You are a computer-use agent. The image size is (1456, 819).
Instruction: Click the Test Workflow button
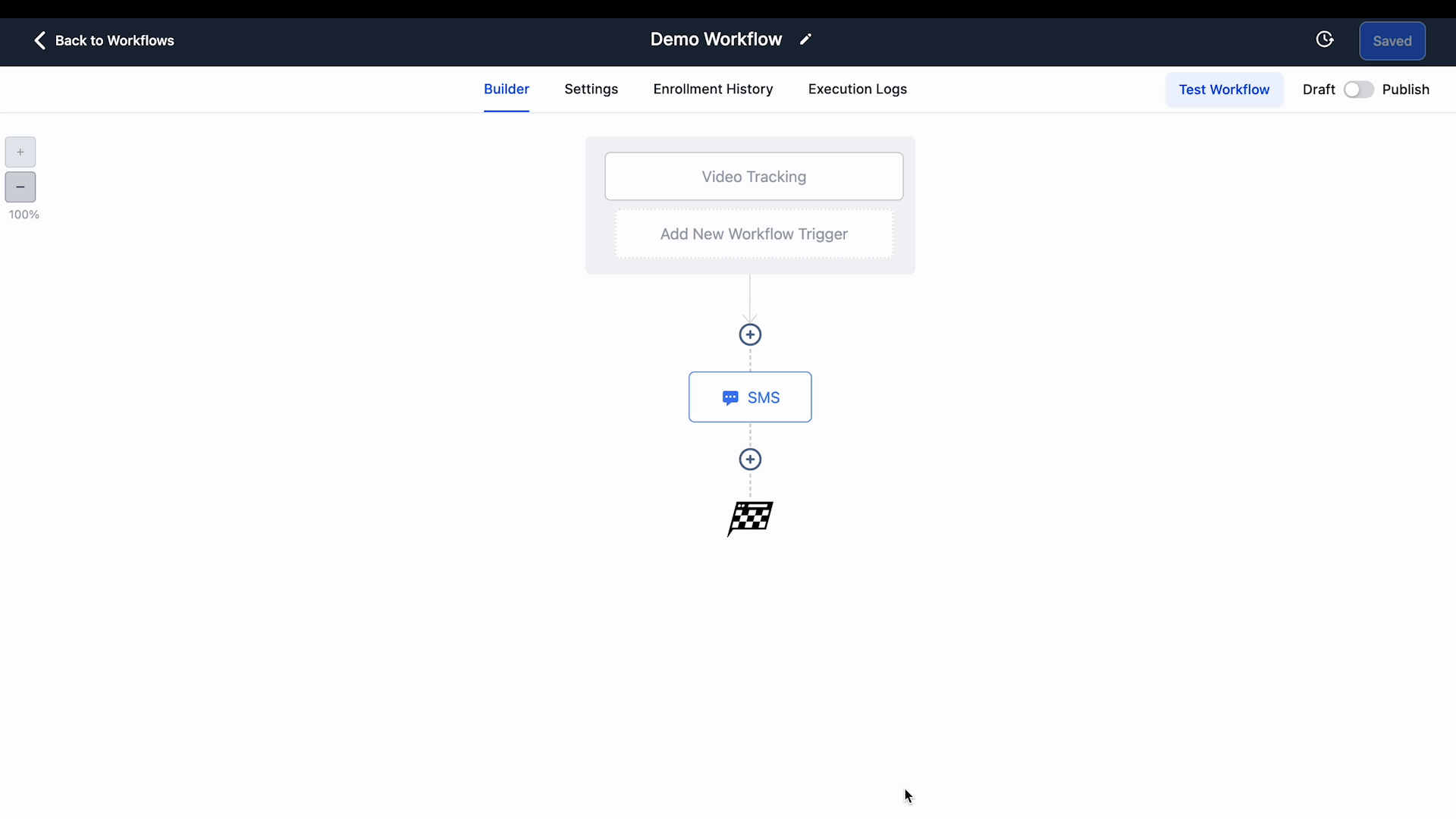coord(1223,89)
